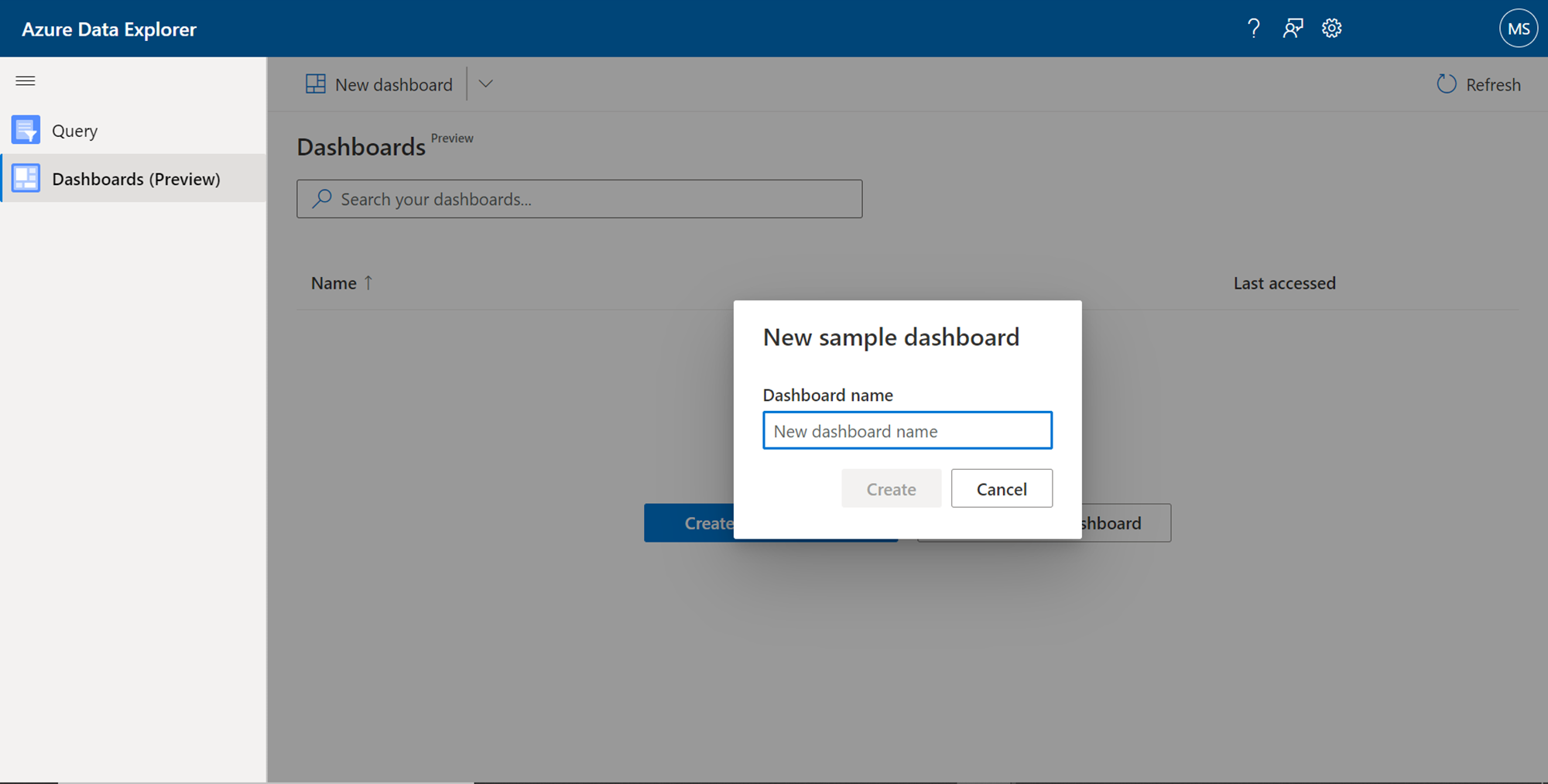1548x784 pixels.
Task: Click the Azure Data Explorer title
Action: pos(109,29)
